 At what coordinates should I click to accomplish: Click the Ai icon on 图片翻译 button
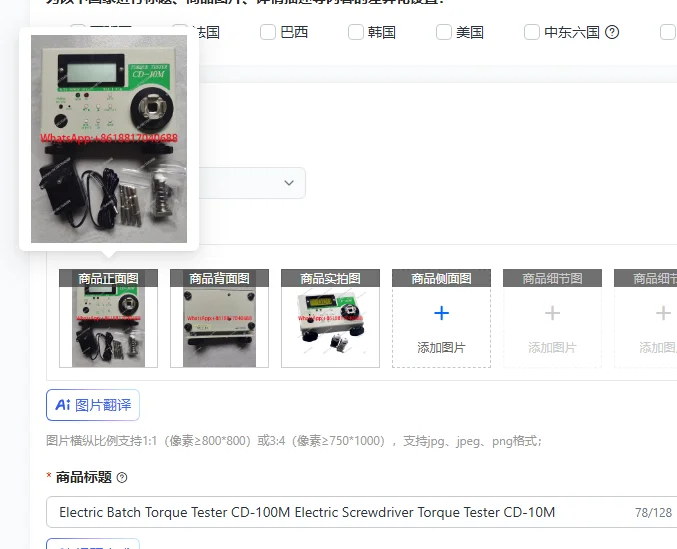coord(63,405)
